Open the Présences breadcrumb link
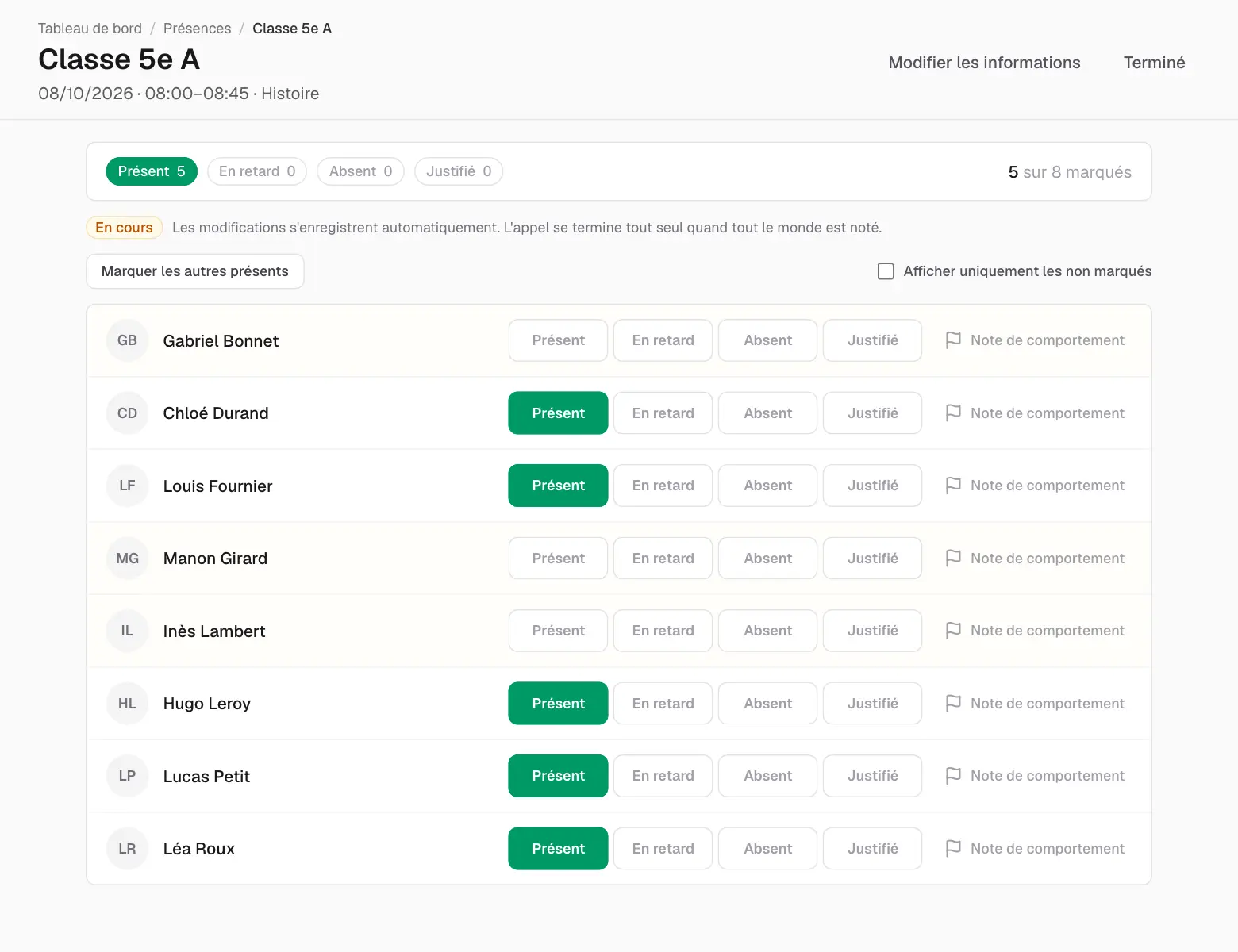The height and width of the screenshot is (952, 1238). tap(198, 29)
